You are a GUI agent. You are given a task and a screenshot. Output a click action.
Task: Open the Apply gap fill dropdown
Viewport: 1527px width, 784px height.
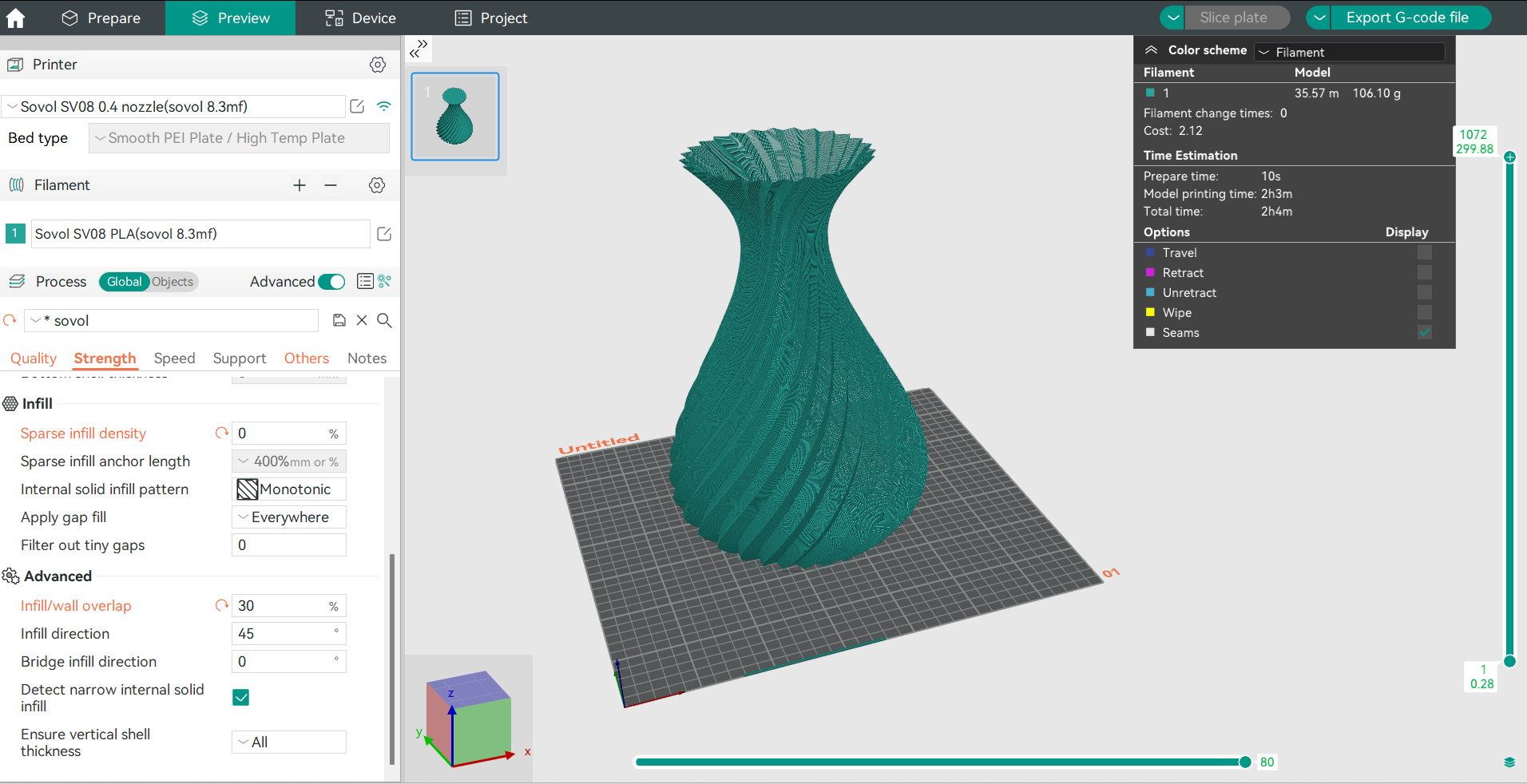click(289, 517)
